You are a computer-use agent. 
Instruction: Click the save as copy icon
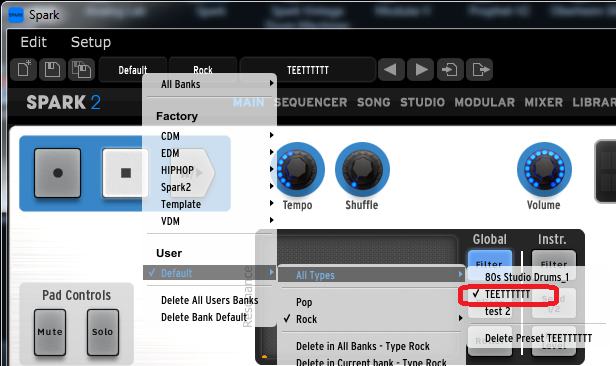(x=81, y=70)
